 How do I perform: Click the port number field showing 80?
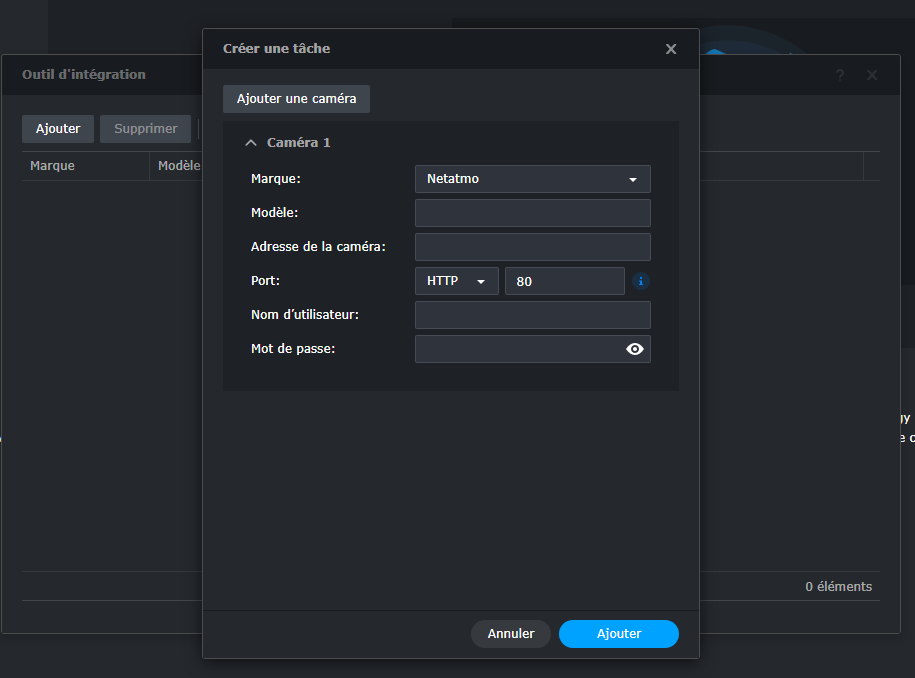[564, 281]
